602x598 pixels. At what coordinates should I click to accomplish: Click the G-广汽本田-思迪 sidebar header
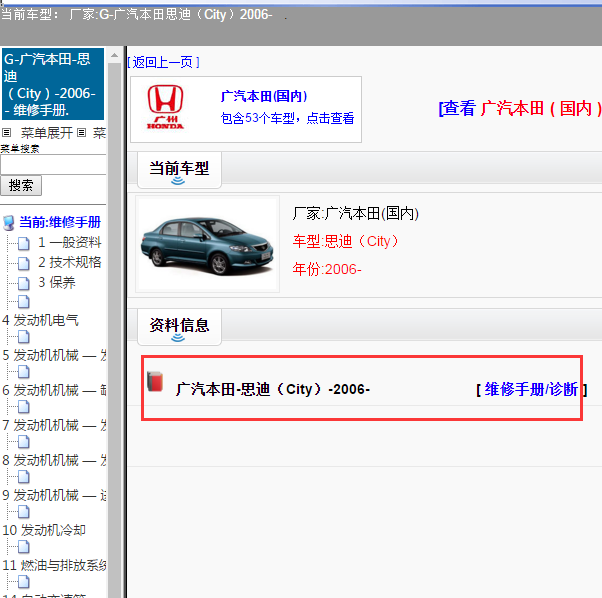coord(53,84)
